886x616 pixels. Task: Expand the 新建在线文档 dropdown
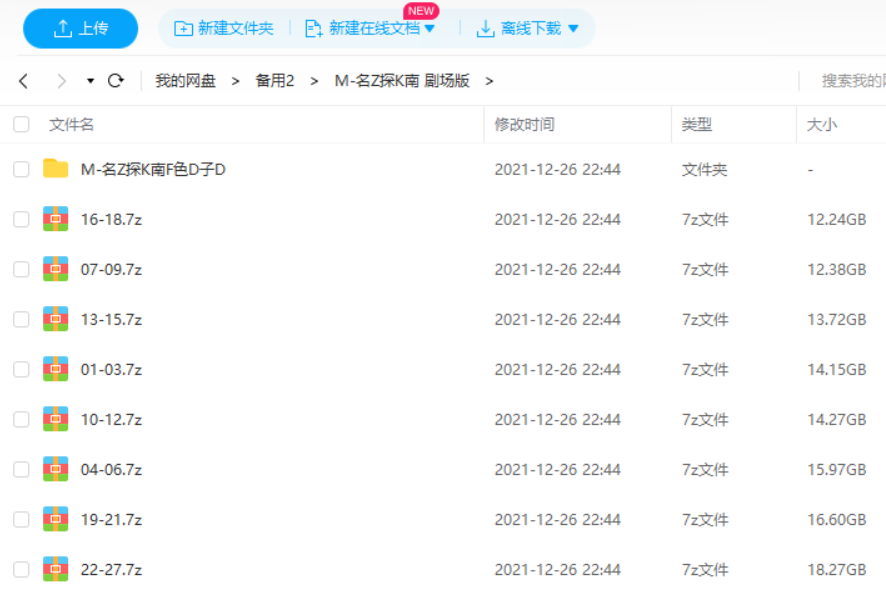tap(430, 28)
